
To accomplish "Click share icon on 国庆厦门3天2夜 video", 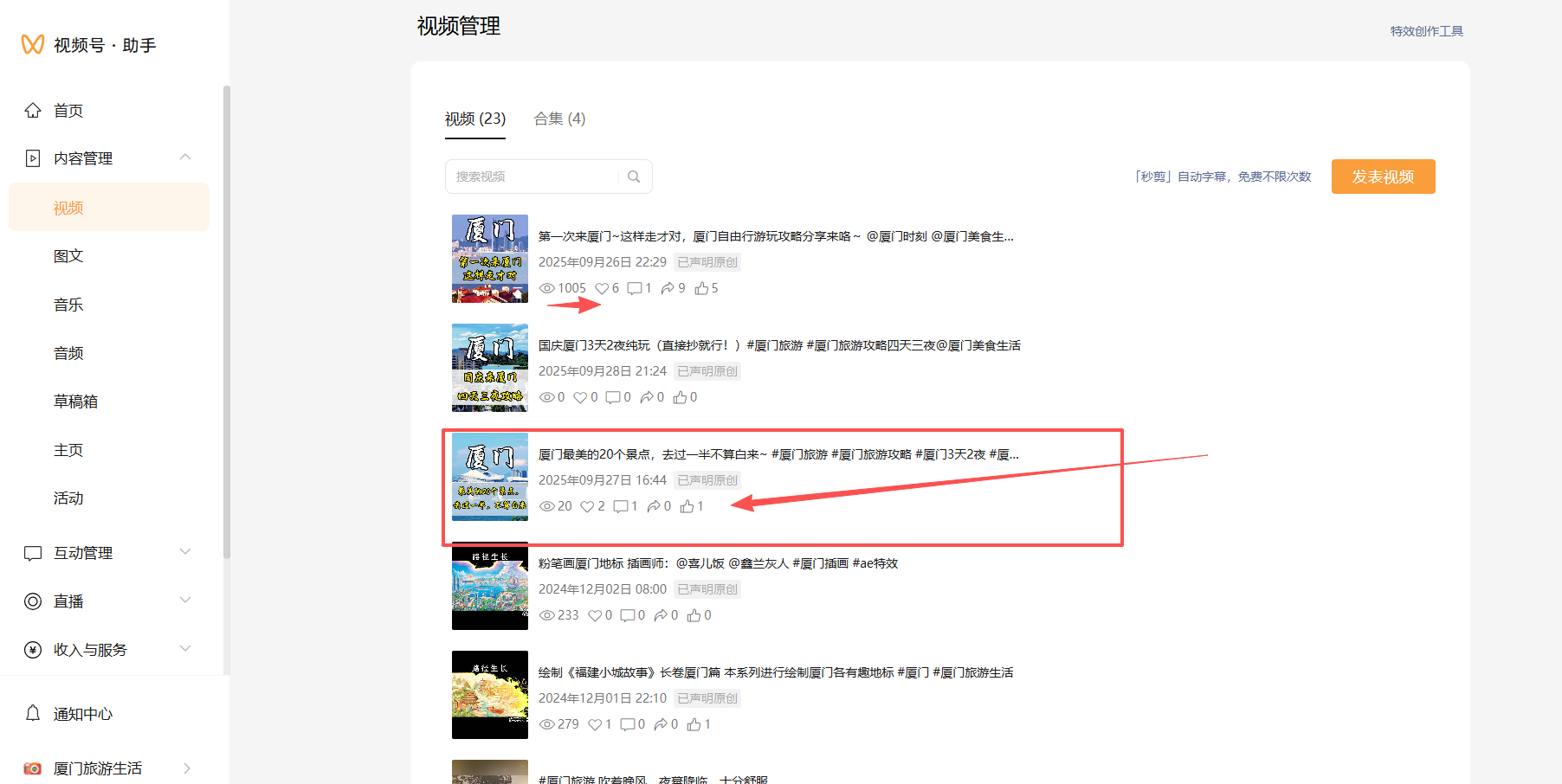I will pyautogui.click(x=647, y=397).
